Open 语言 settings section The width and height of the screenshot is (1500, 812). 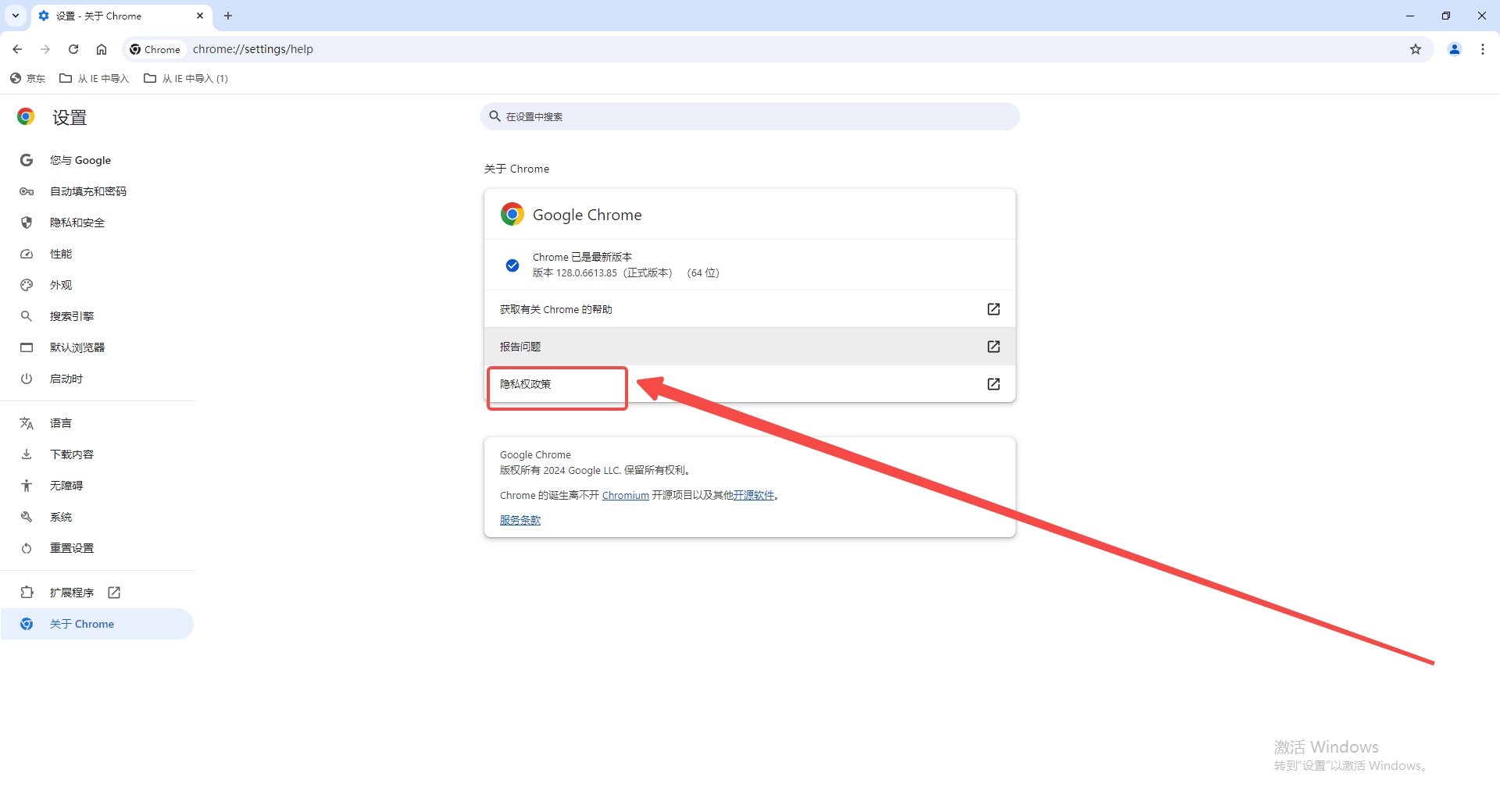[98, 423]
